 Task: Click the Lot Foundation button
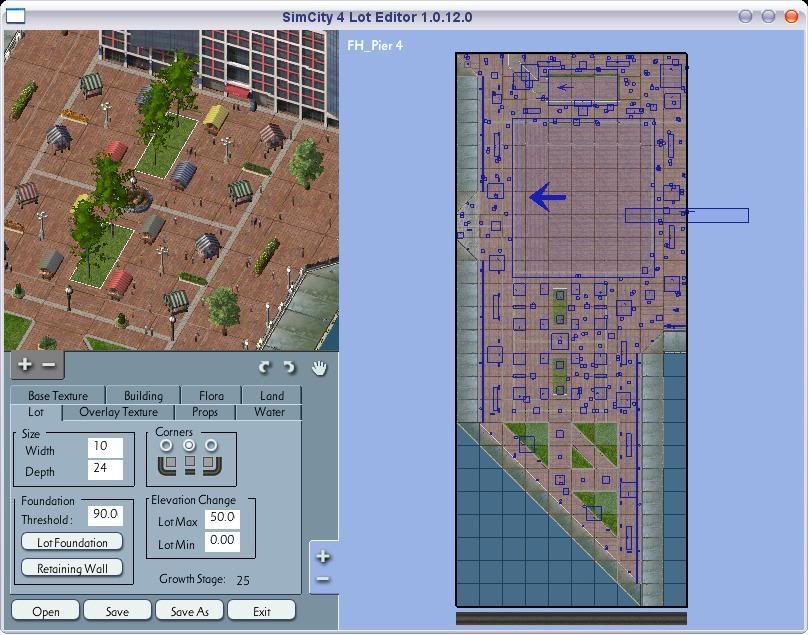[72, 542]
